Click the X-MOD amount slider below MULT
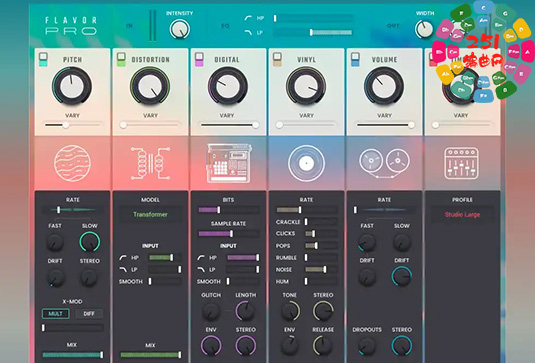The height and width of the screenshot is (363, 535). point(72,328)
